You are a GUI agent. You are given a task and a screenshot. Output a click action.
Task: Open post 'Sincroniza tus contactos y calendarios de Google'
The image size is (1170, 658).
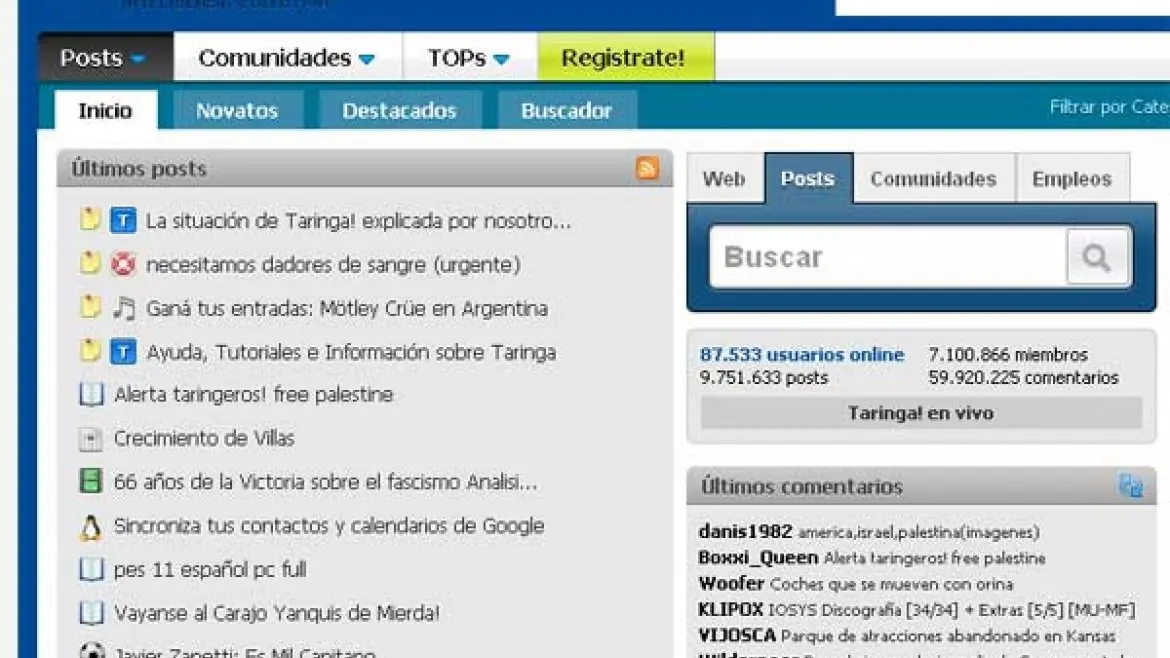pos(329,526)
